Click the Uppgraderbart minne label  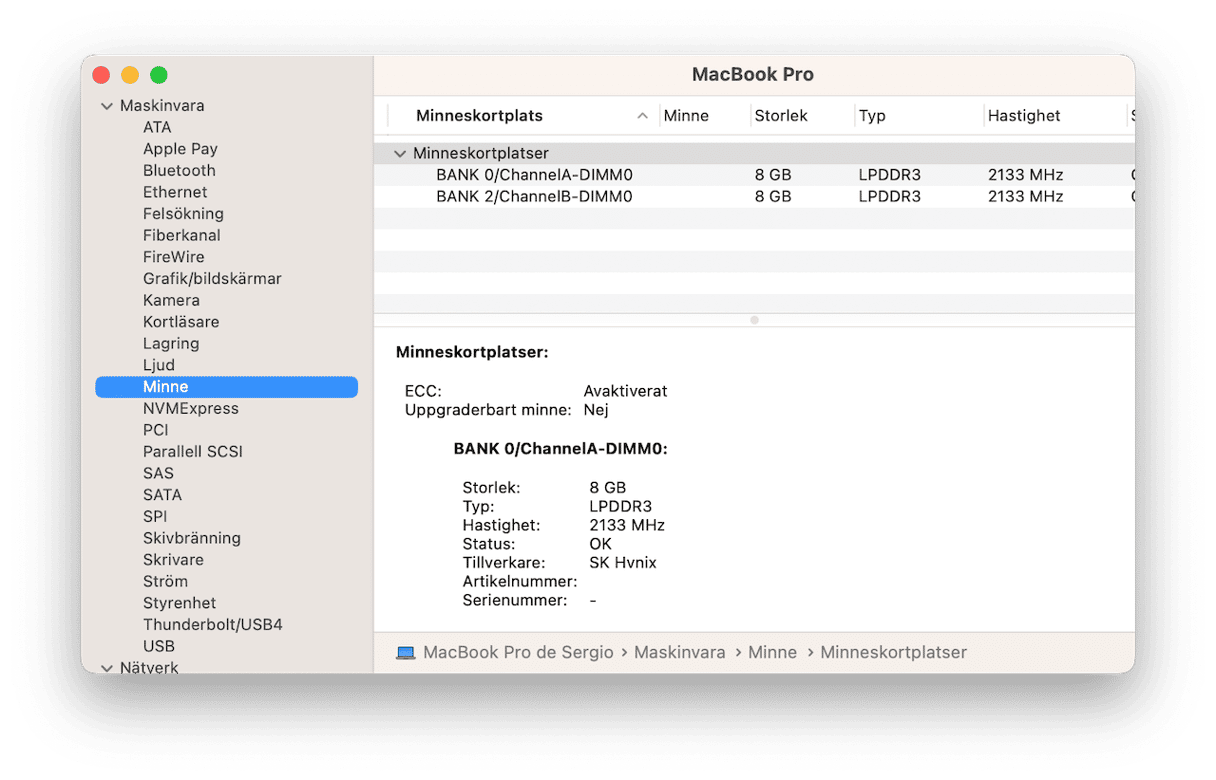click(488, 410)
